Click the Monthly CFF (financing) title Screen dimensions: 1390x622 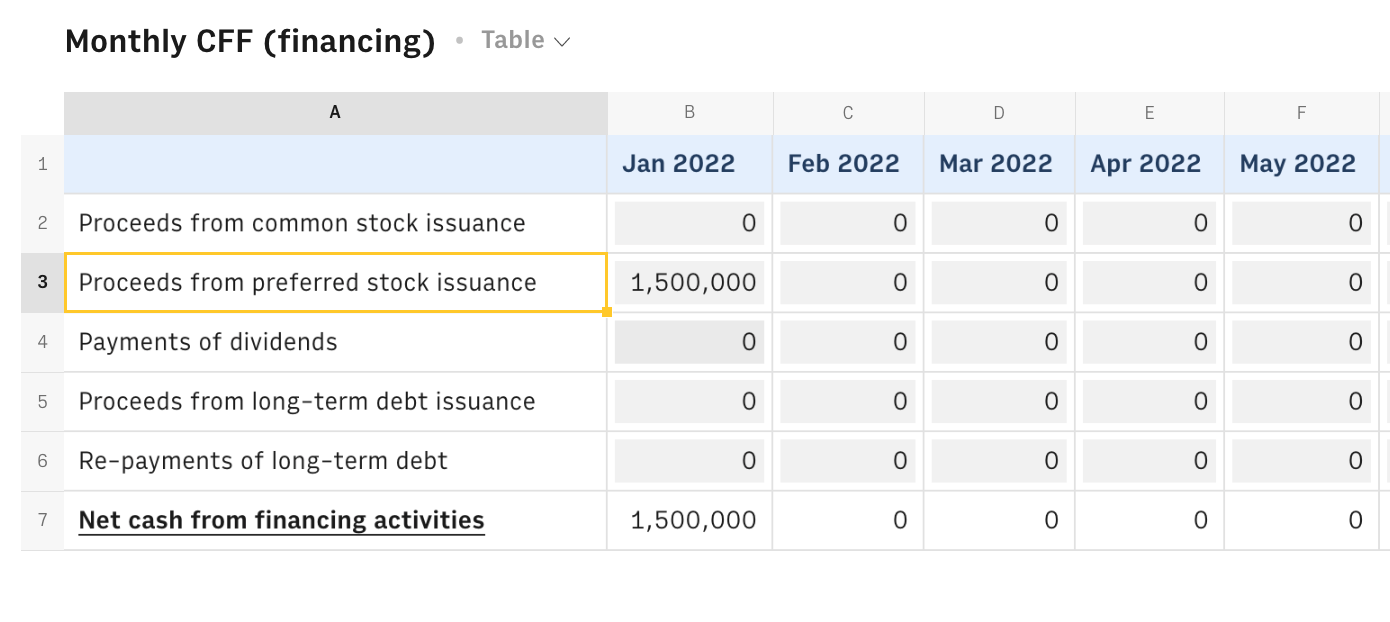click(250, 41)
